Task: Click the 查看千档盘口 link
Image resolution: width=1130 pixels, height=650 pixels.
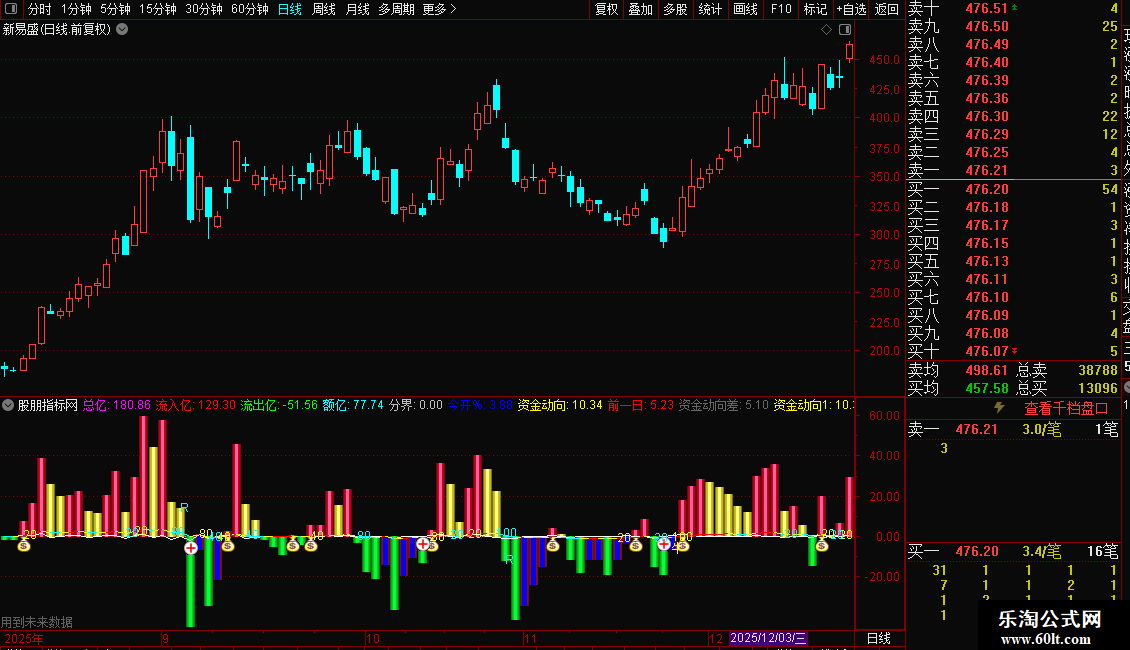Action: tap(1066, 408)
